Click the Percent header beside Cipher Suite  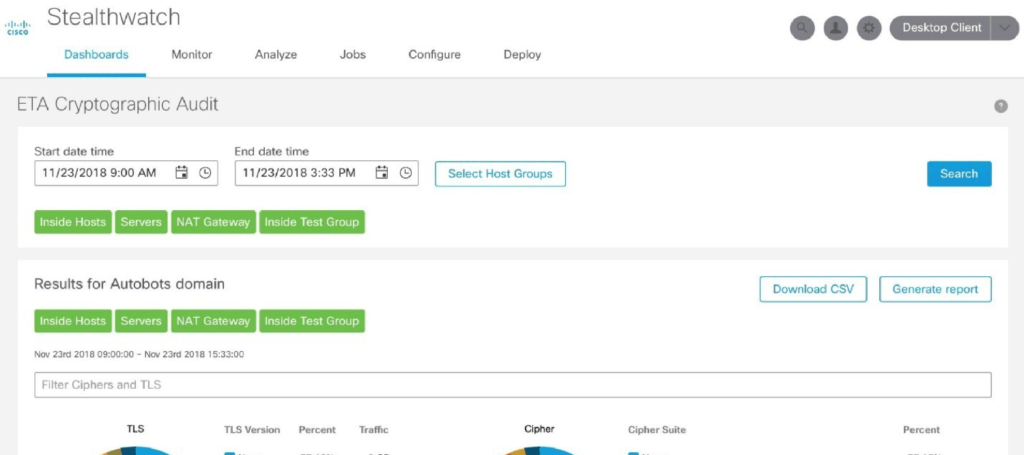click(921, 430)
